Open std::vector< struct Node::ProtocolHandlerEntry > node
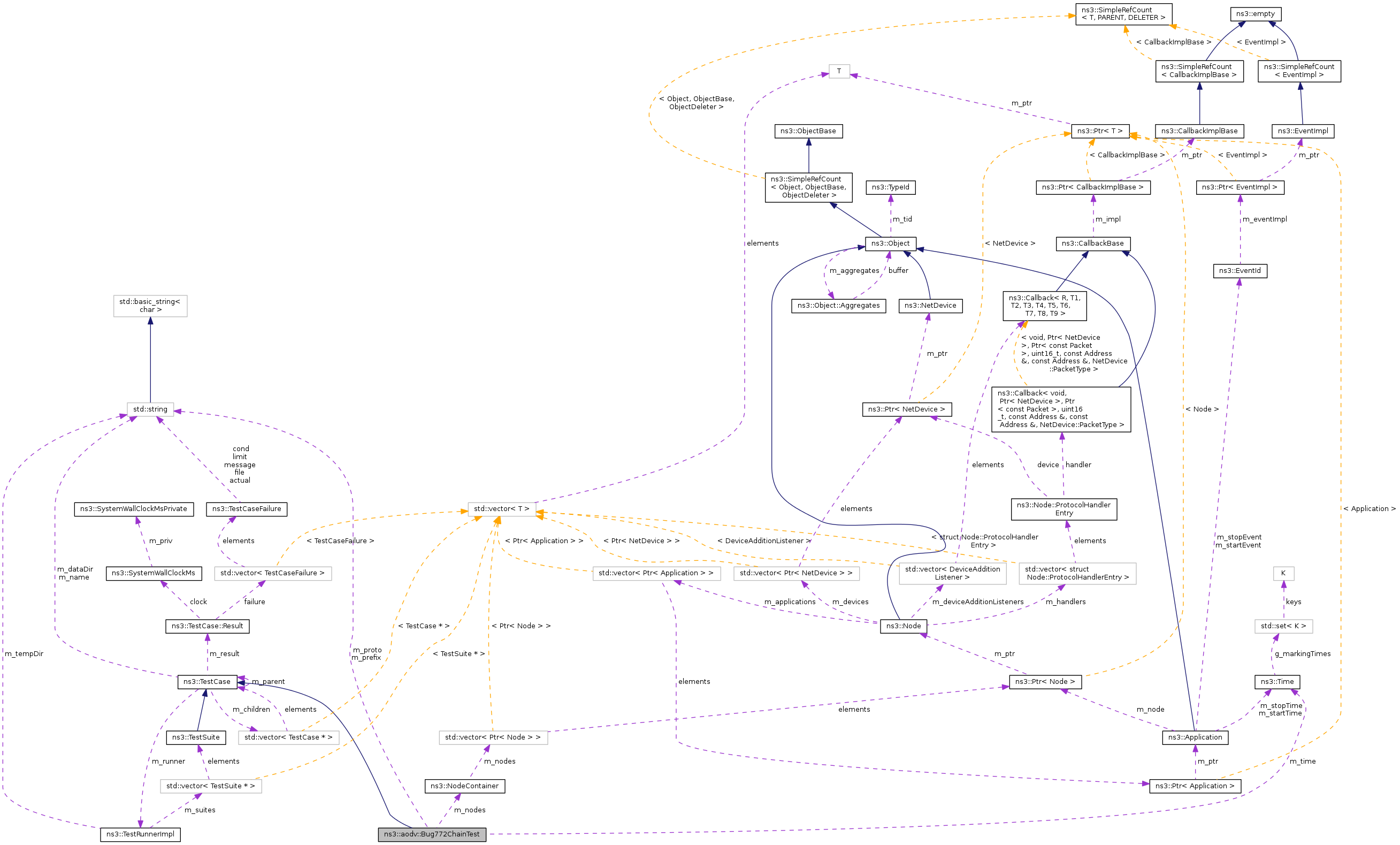Screen dimensions: 1400x845 point(1077,573)
